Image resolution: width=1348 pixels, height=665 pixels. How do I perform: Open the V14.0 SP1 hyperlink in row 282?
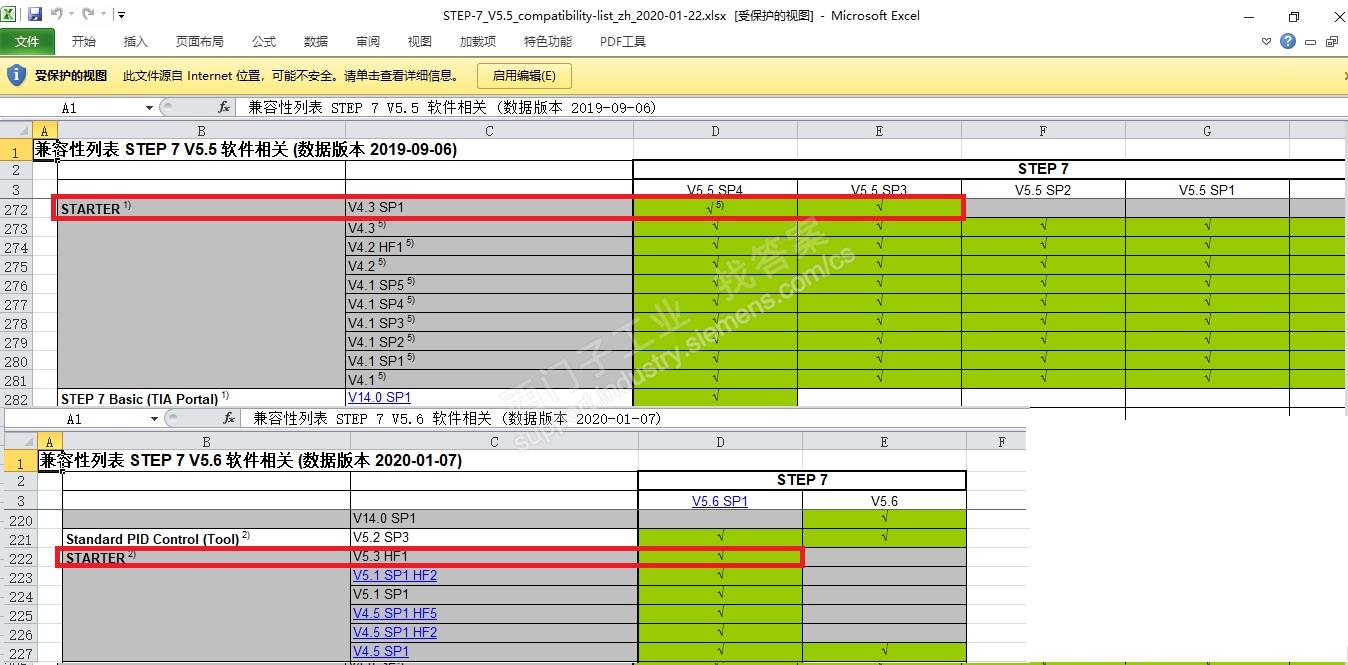[x=379, y=398]
